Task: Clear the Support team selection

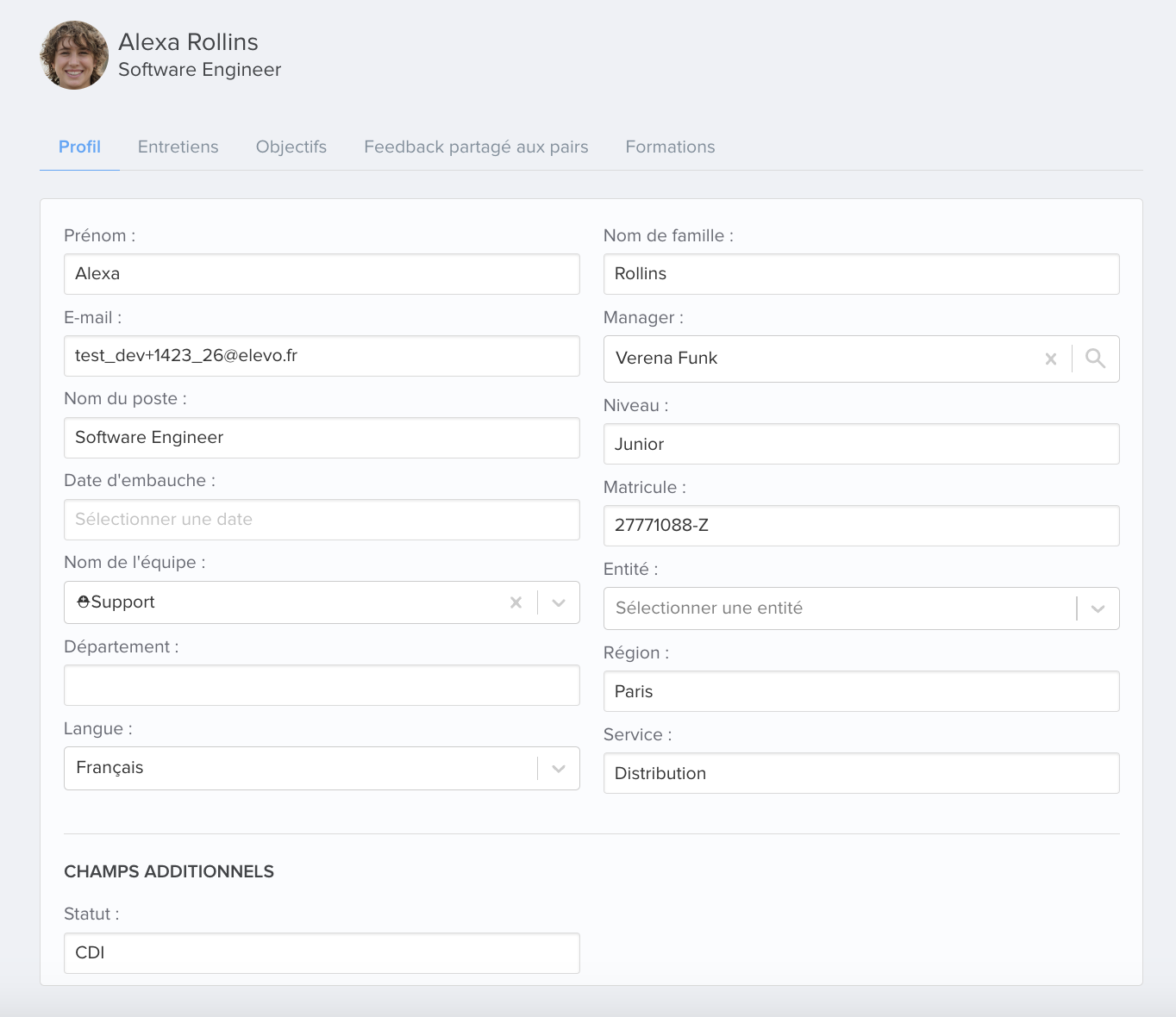Action: pyautogui.click(x=516, y=602)
